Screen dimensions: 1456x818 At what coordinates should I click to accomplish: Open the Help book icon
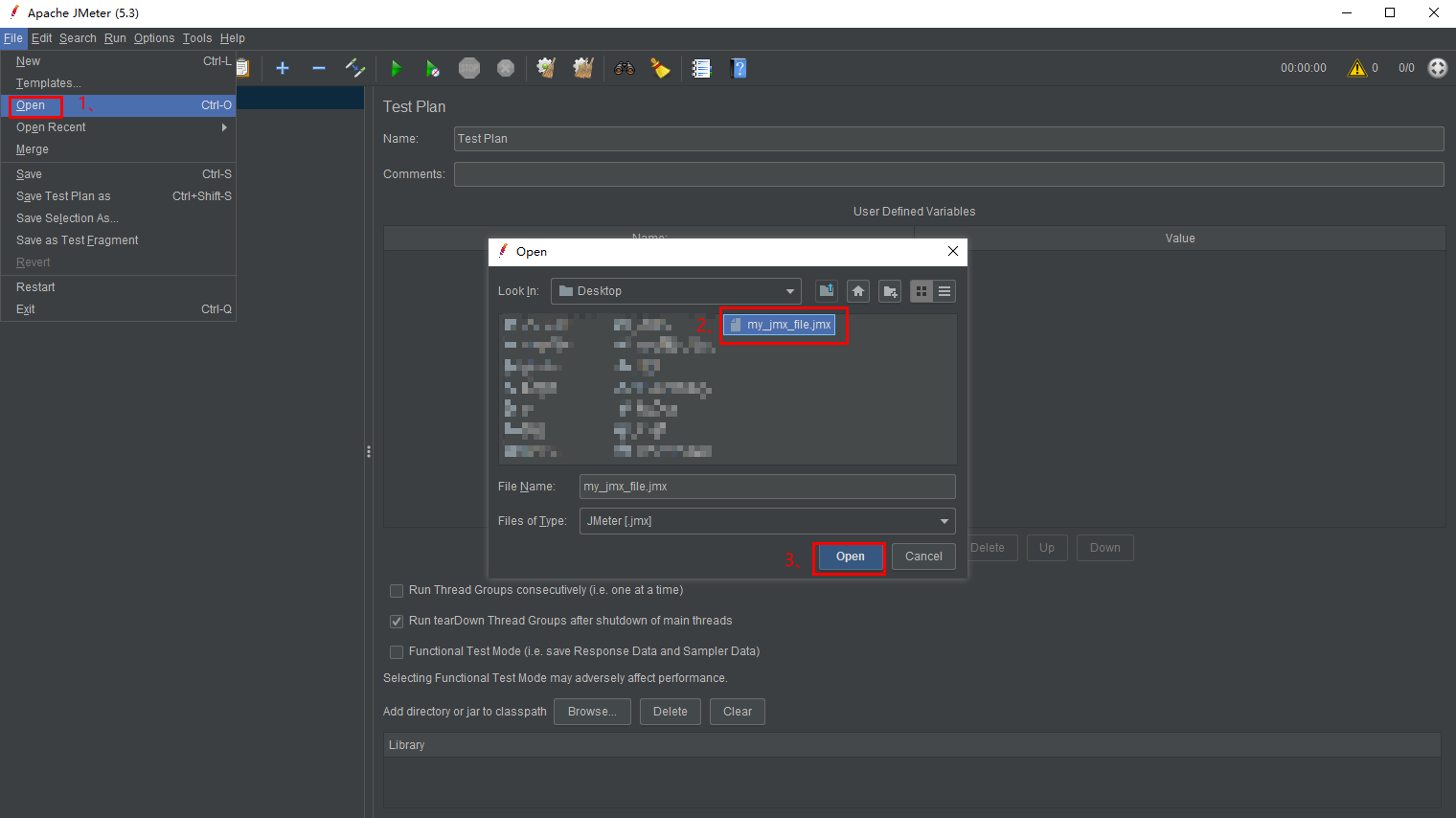click(x=739, y=68)
